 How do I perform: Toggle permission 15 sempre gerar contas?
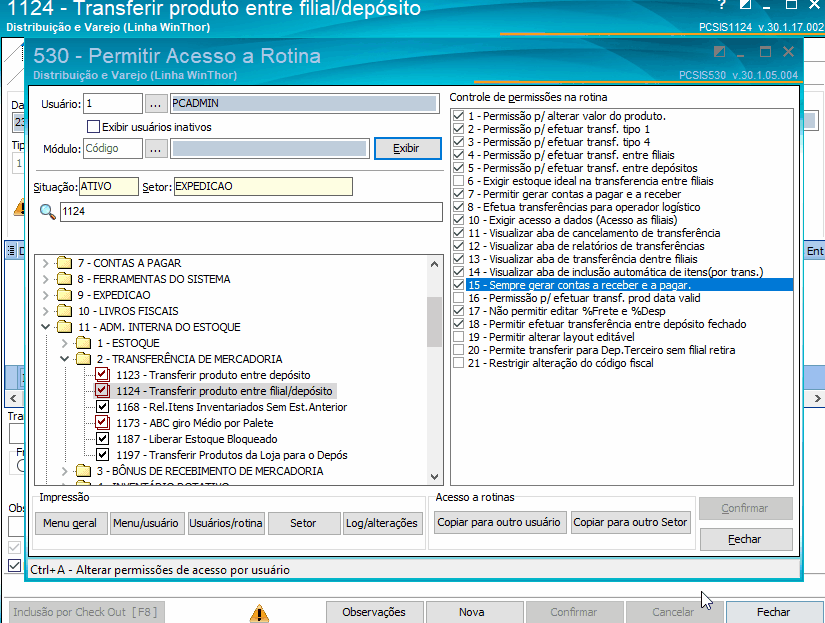coord(458,285)
